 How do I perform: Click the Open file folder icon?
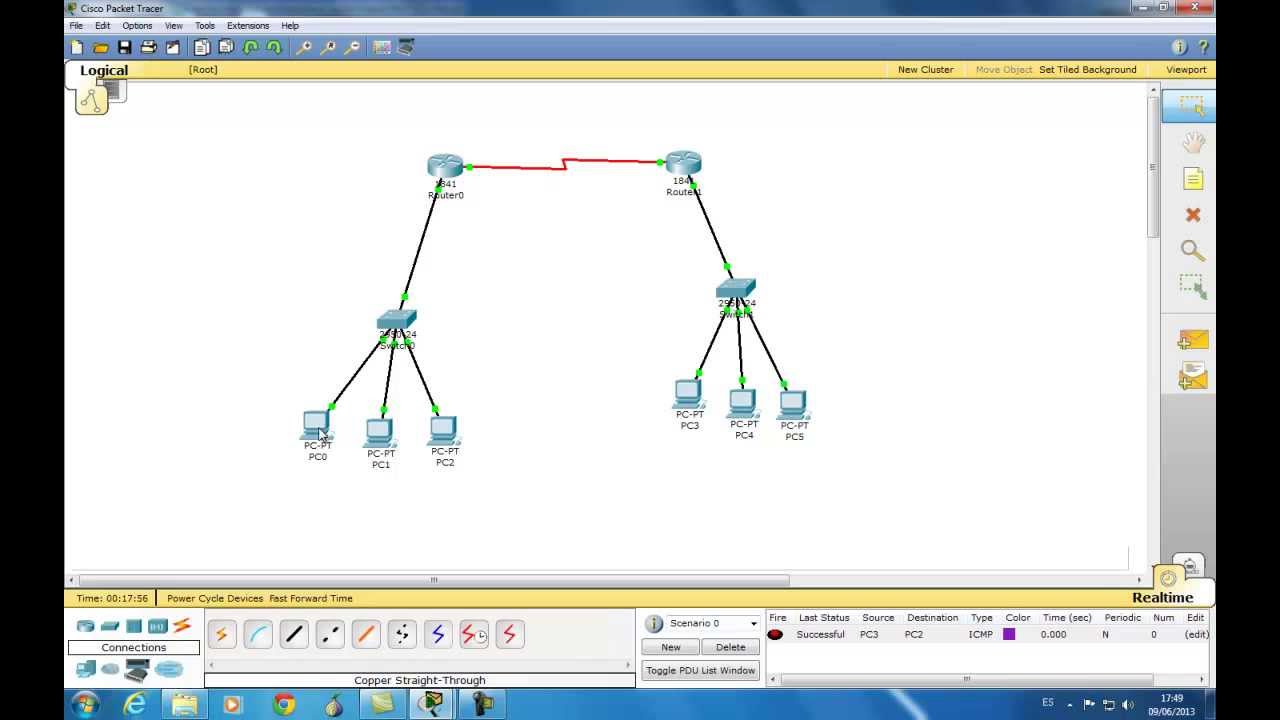point(101,47)
